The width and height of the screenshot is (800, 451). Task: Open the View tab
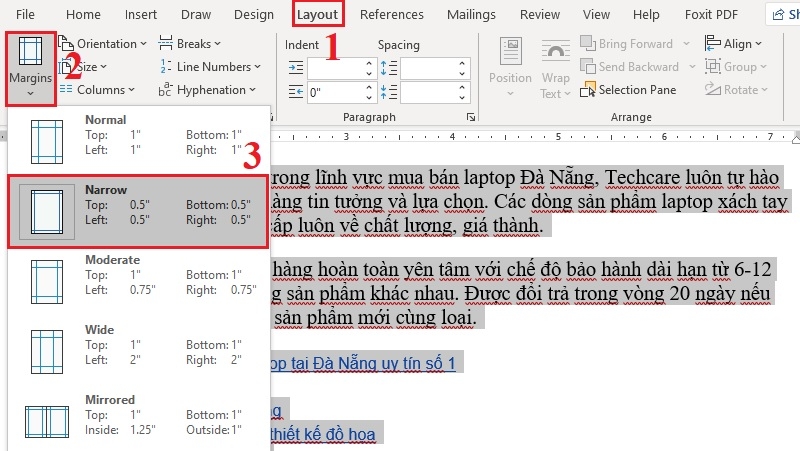(x=596, y=14)
